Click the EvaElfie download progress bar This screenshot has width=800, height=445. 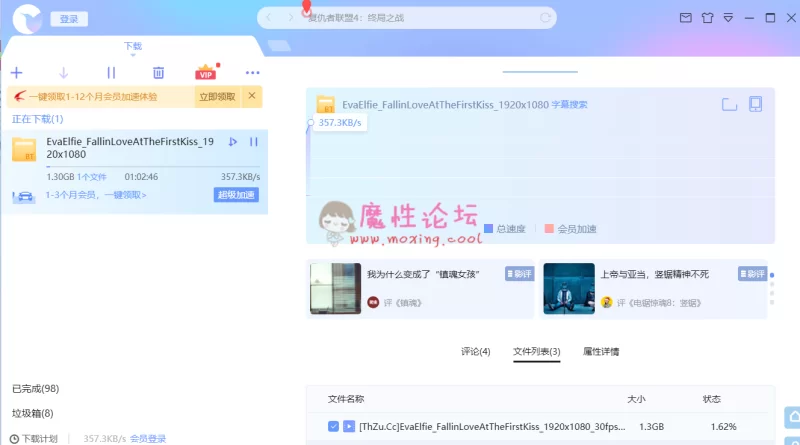point(153,167)
